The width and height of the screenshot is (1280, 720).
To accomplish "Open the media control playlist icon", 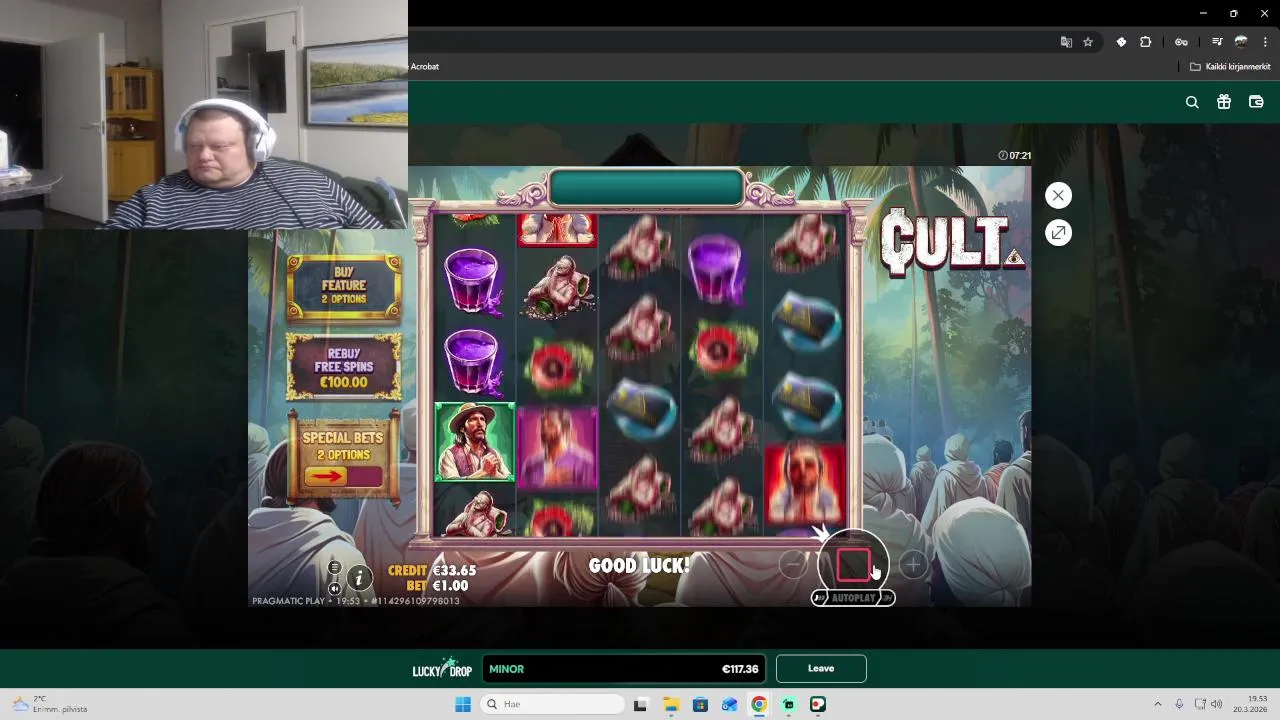I will 1217,42.
